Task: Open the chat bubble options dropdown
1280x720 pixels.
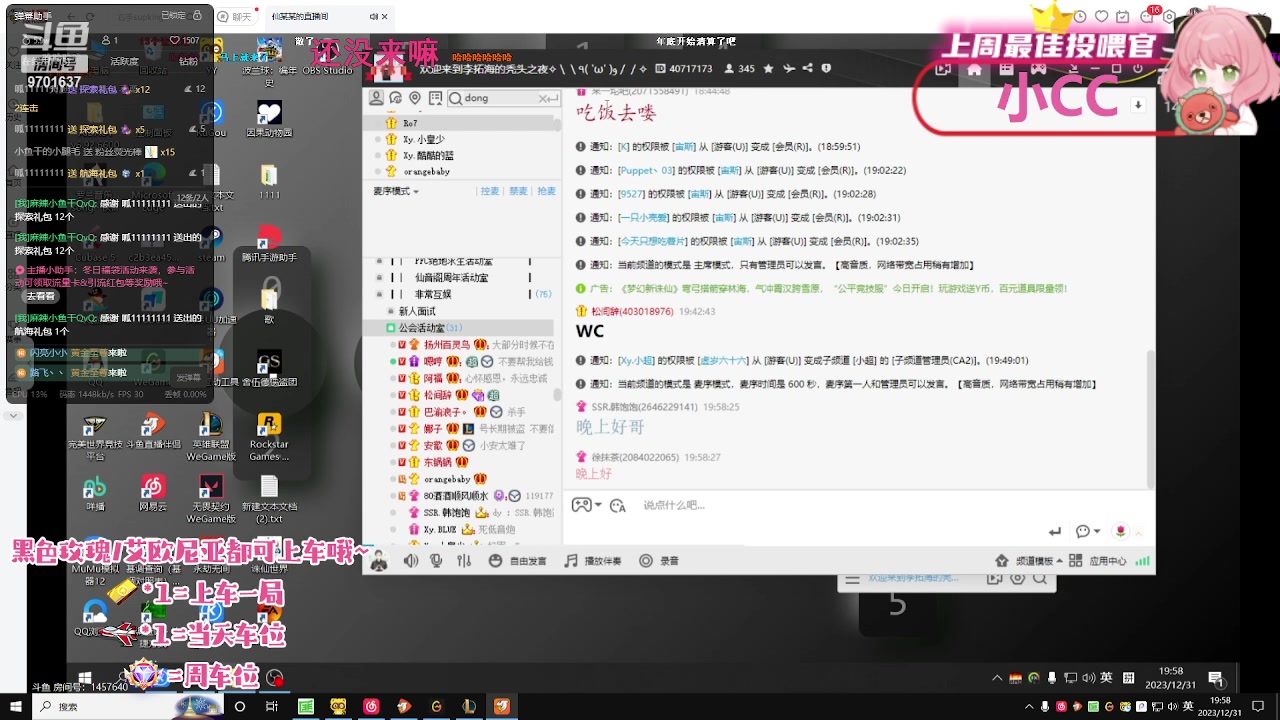Action: click(x=1088, y=532)
